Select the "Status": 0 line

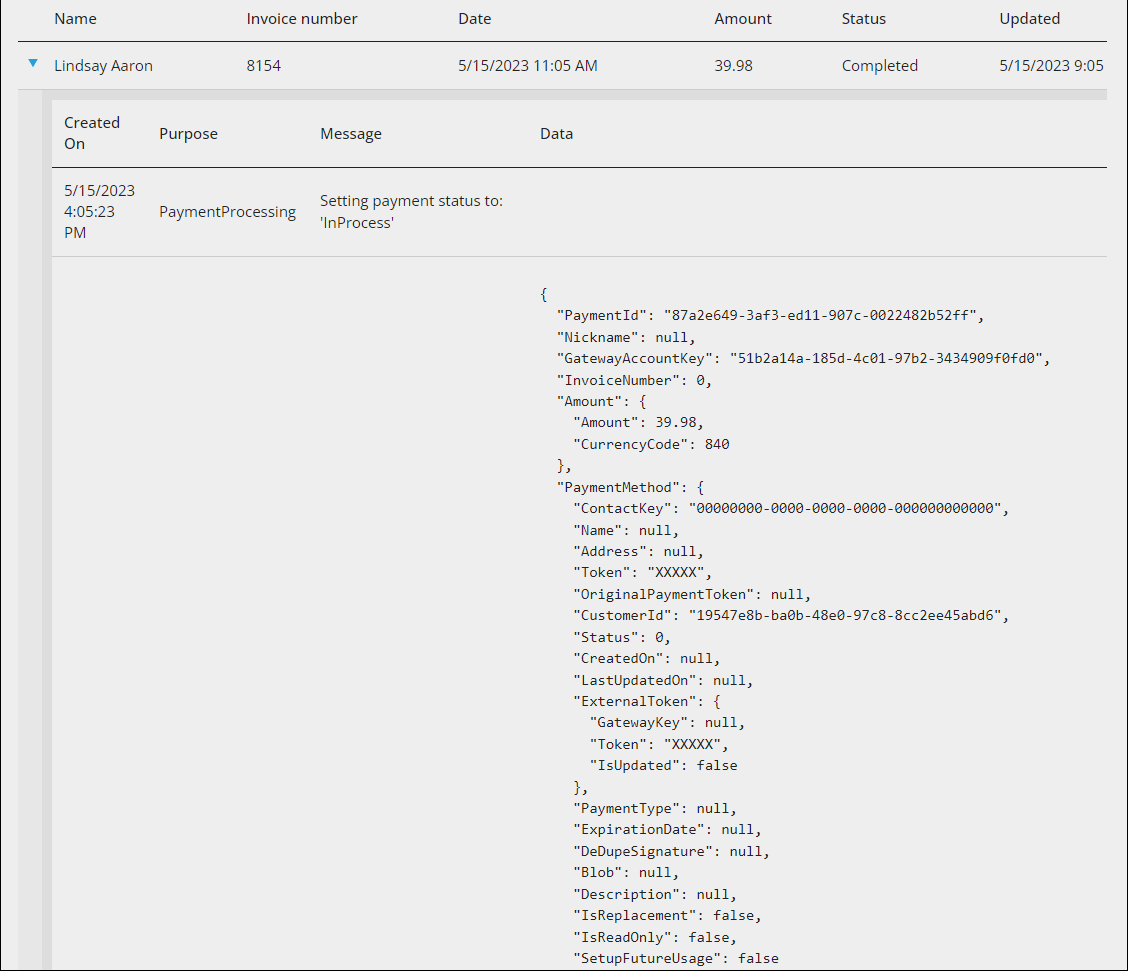click(622, 637)
